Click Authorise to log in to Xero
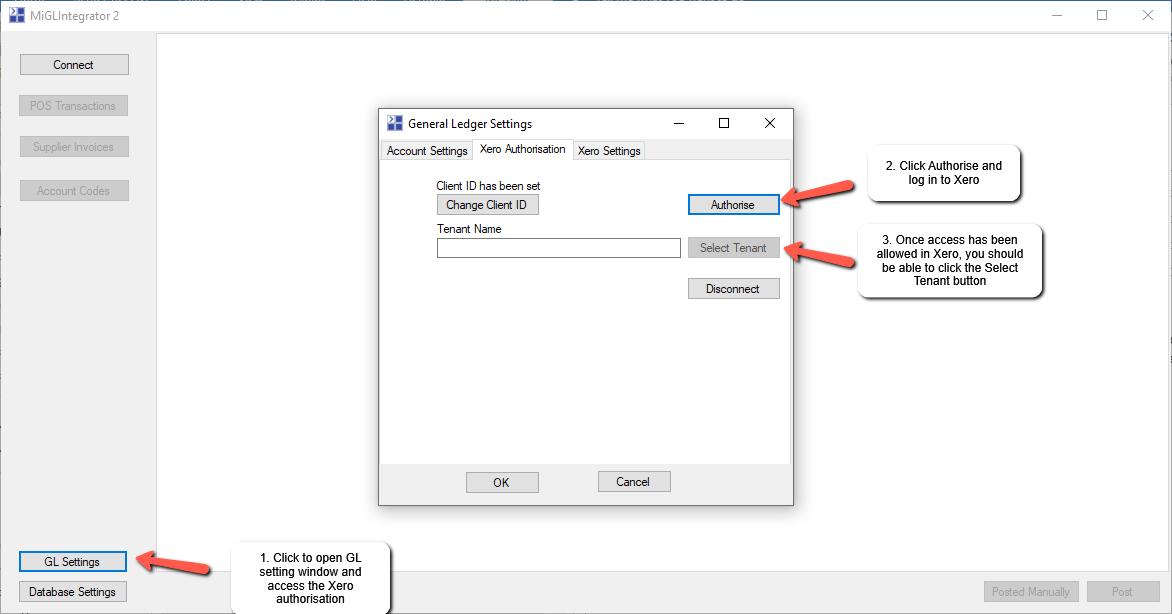This screenshot has height=614, width=1172. point(733,205)
